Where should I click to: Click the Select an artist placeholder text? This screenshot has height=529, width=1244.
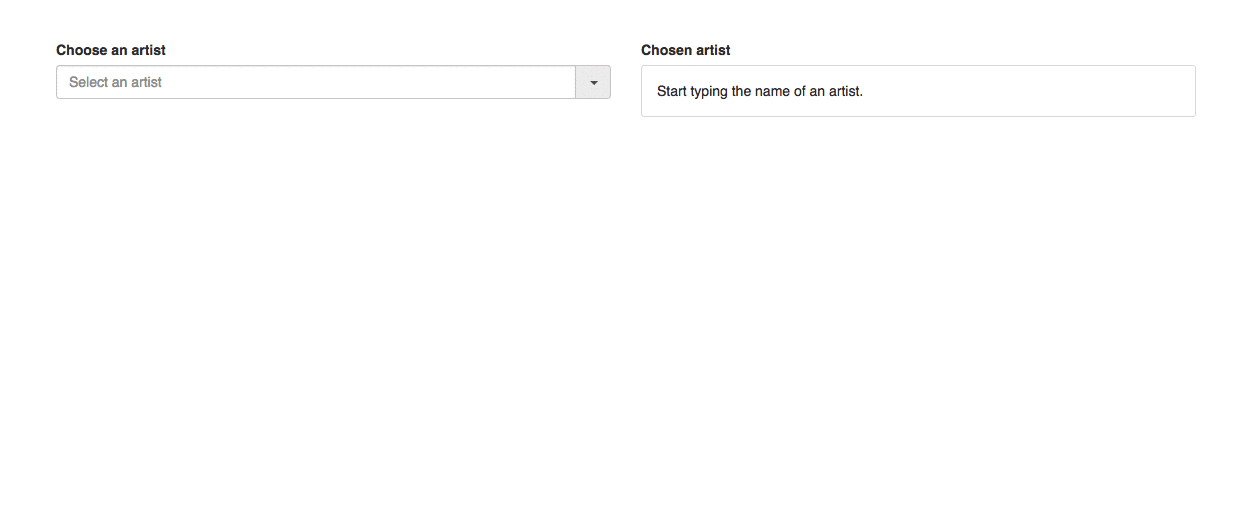(x=115, y=82)
